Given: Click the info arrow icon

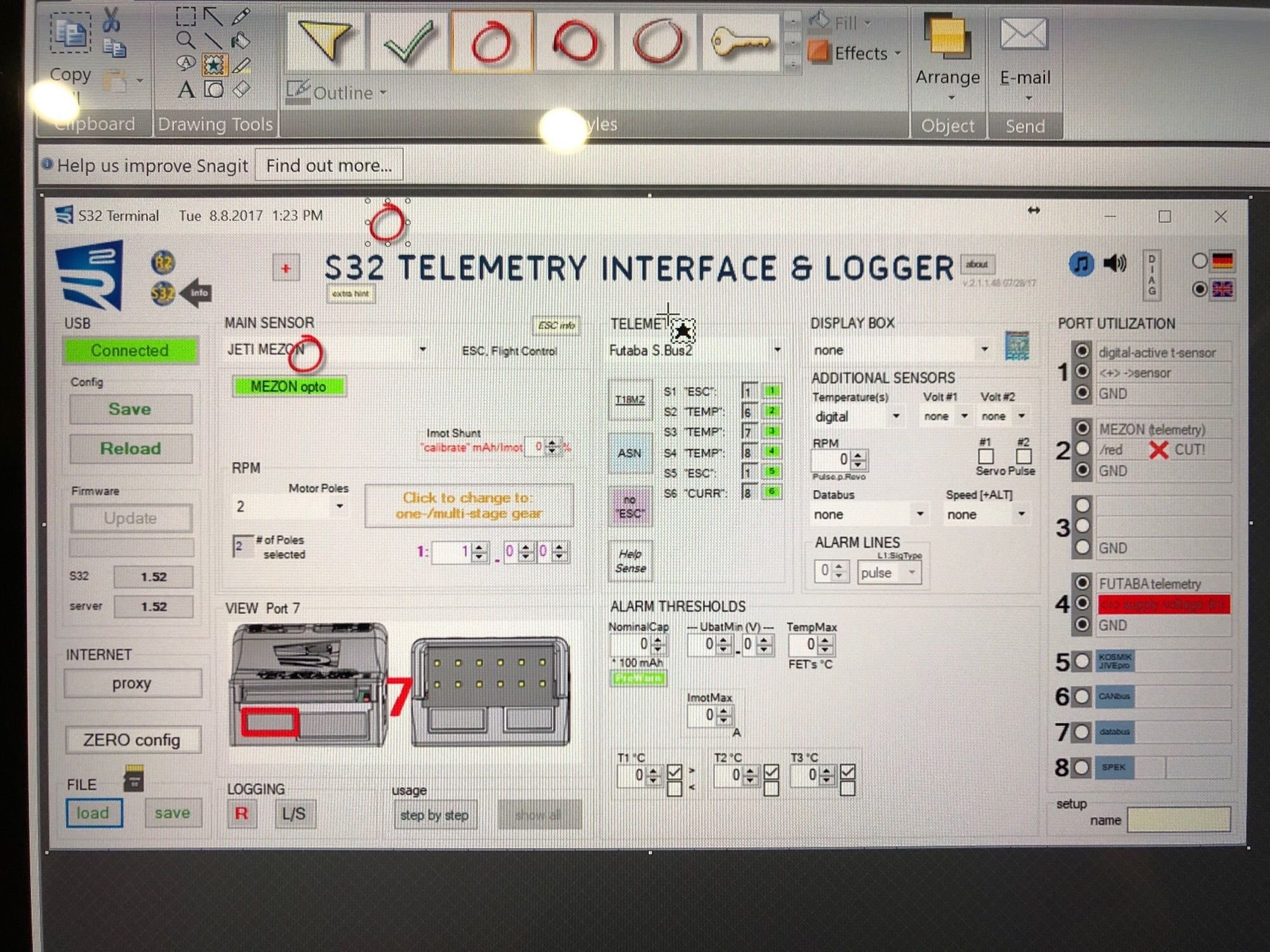Looking at the screenshot, I should tap(196, 293).
